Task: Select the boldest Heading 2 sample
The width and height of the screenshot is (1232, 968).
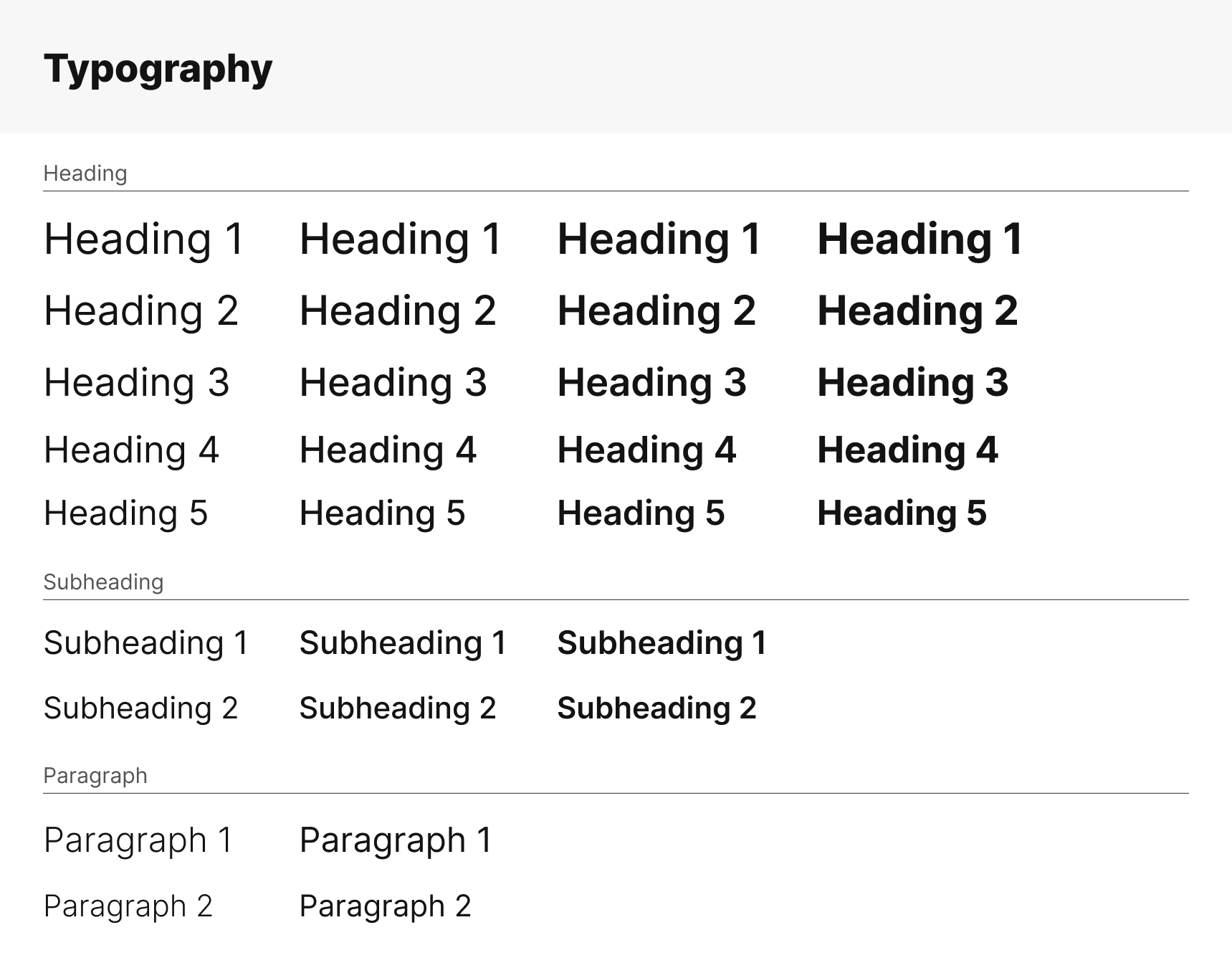Action: [917, 311]
